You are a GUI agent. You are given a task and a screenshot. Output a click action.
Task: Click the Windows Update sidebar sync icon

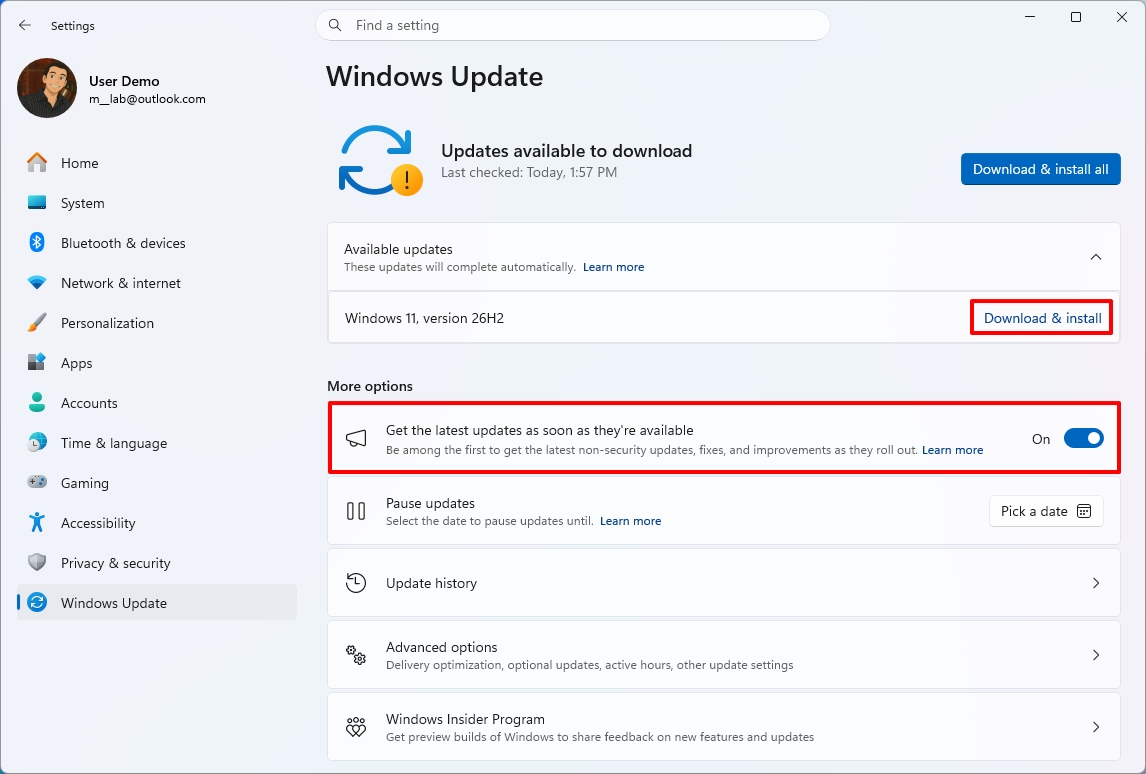click(x=37, y=602)
